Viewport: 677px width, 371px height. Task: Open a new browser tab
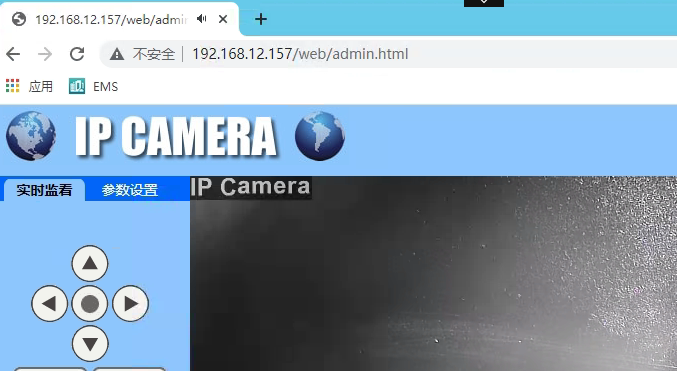pos(261,19)
